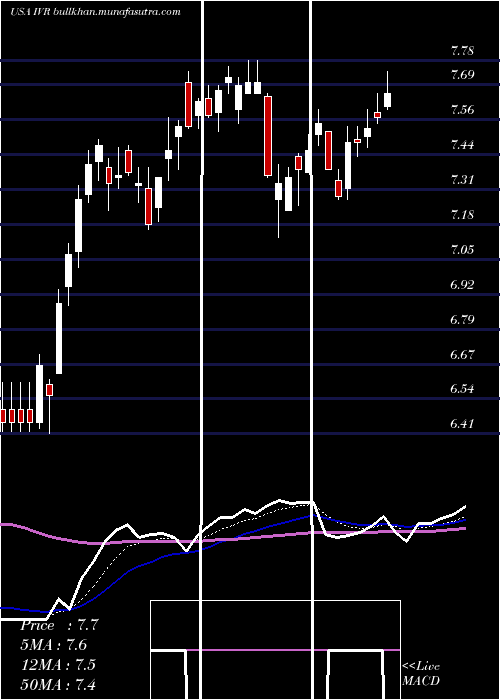Screen dimensions: 500x700
Task: Click the '50MA : 7.4' readout
Action: pos(58,684)
